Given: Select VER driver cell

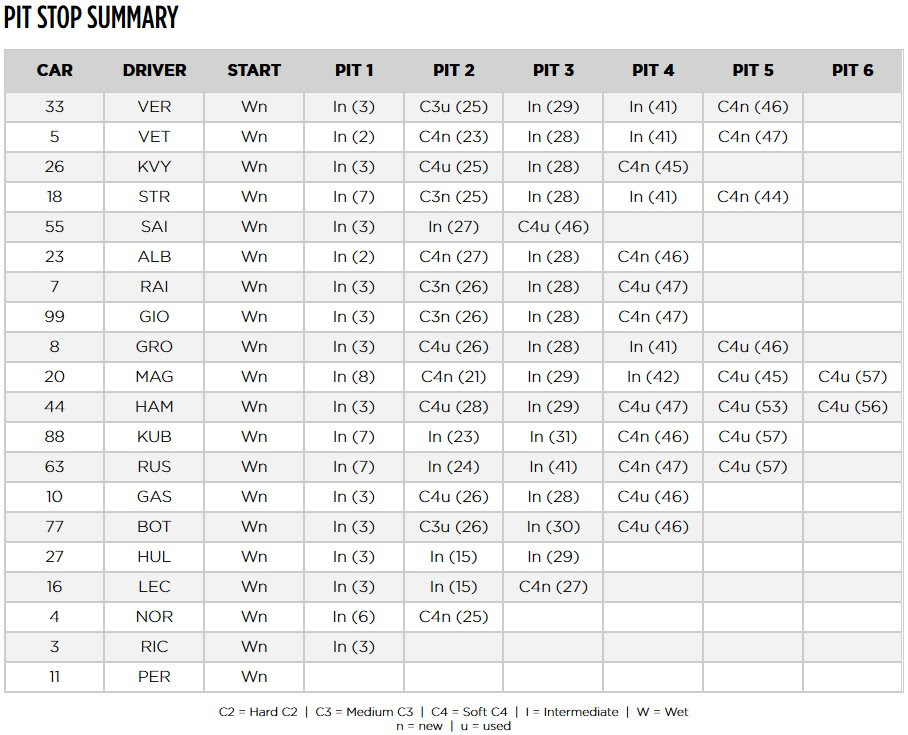Looking at the screenshot, I should [154, 107].
